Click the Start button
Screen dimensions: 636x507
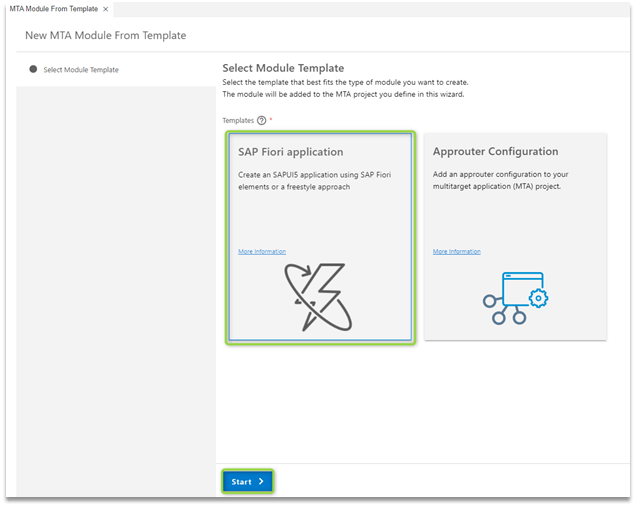(x=247, y=481)
